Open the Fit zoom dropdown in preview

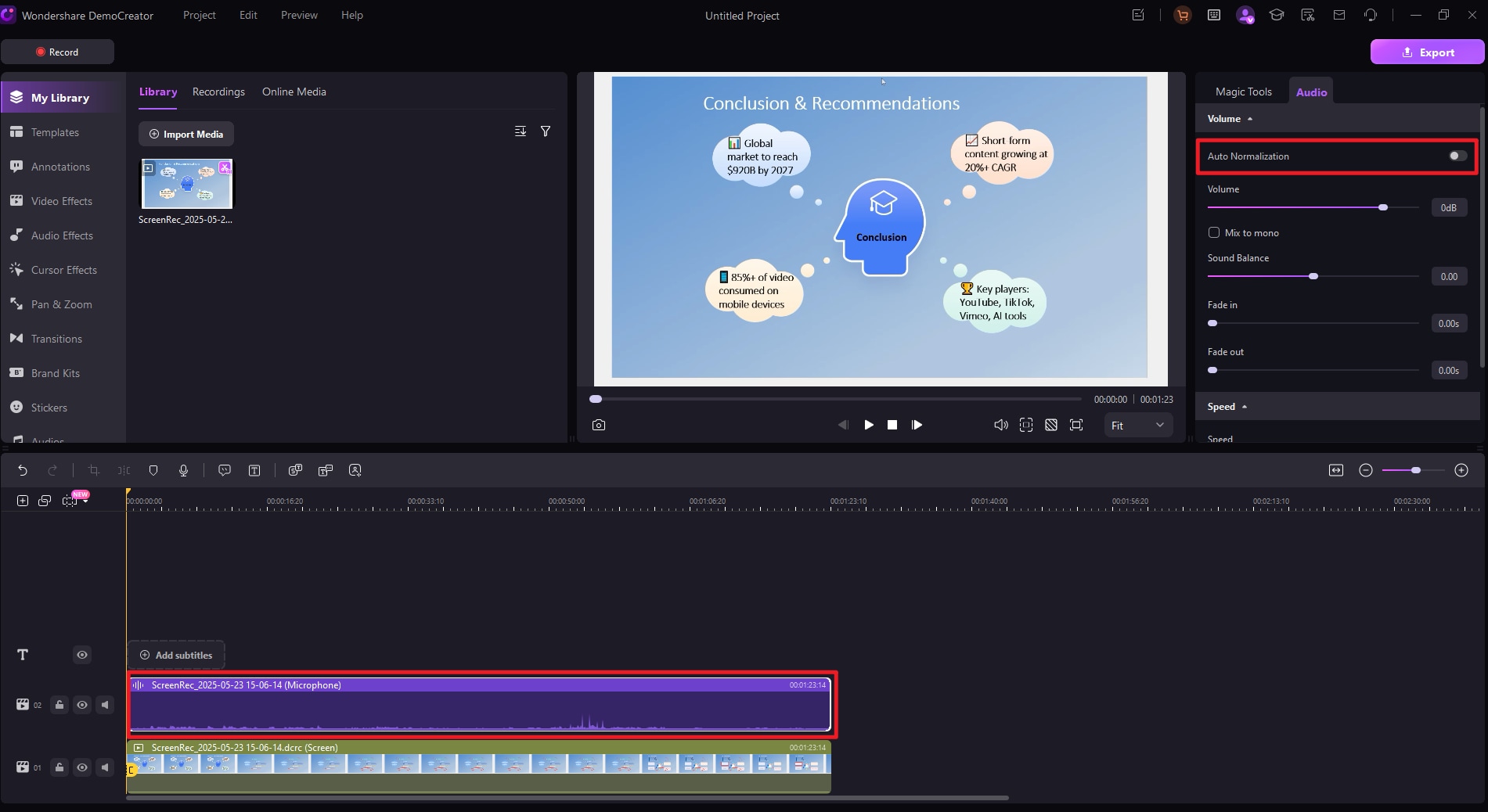click(1138, 426)
